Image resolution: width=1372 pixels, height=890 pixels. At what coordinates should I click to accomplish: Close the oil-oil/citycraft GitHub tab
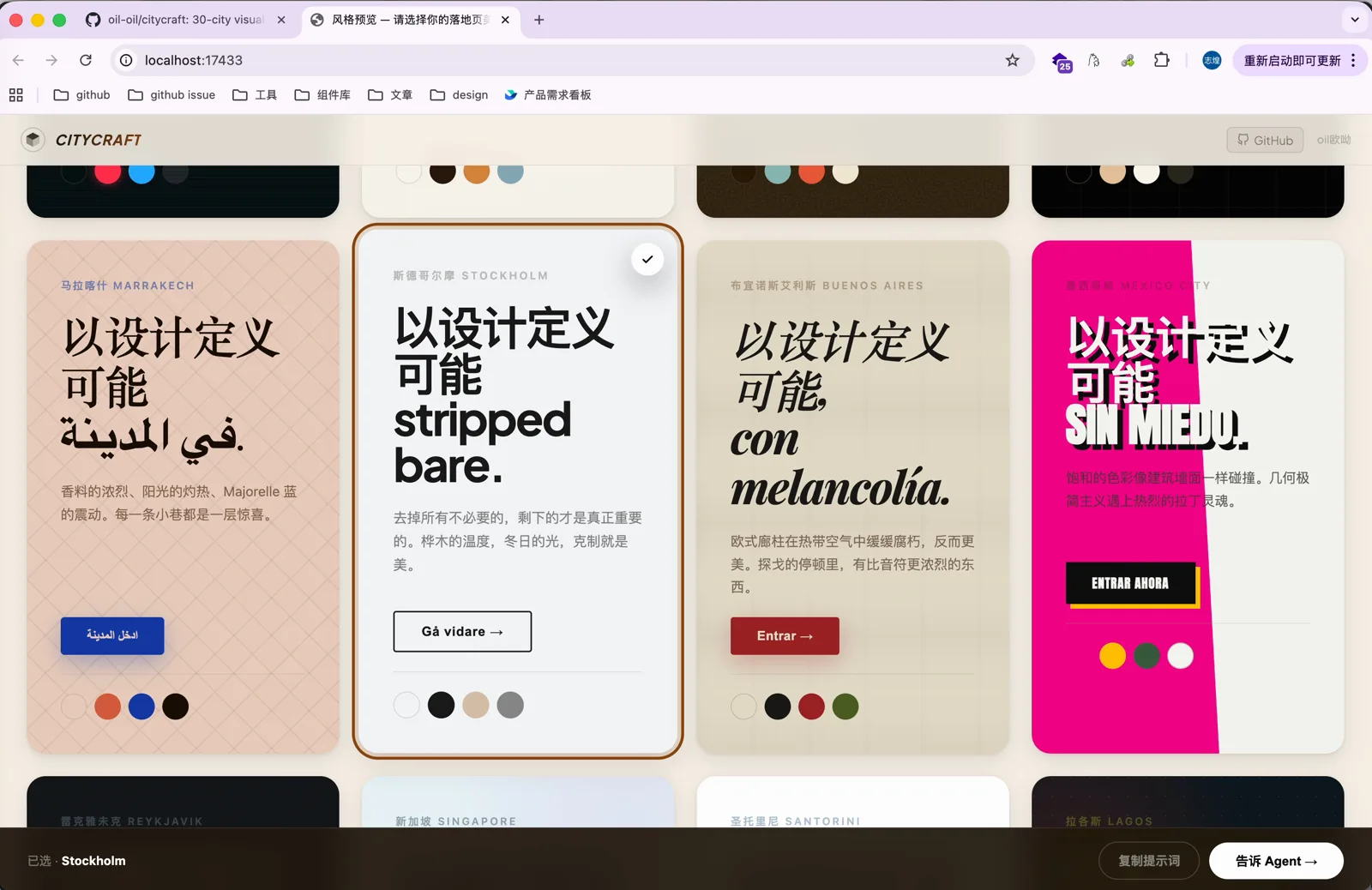(281, 20)
